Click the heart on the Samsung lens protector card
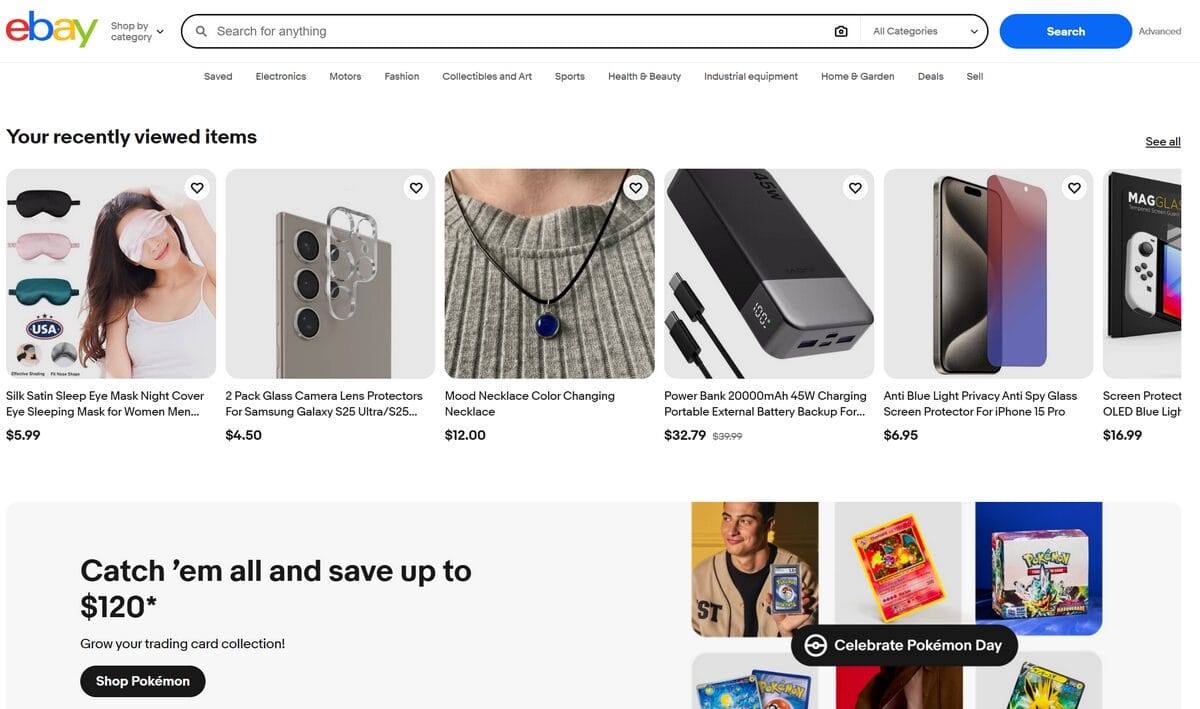This screenshot has width=1200, height=709. tap(416, 187)
